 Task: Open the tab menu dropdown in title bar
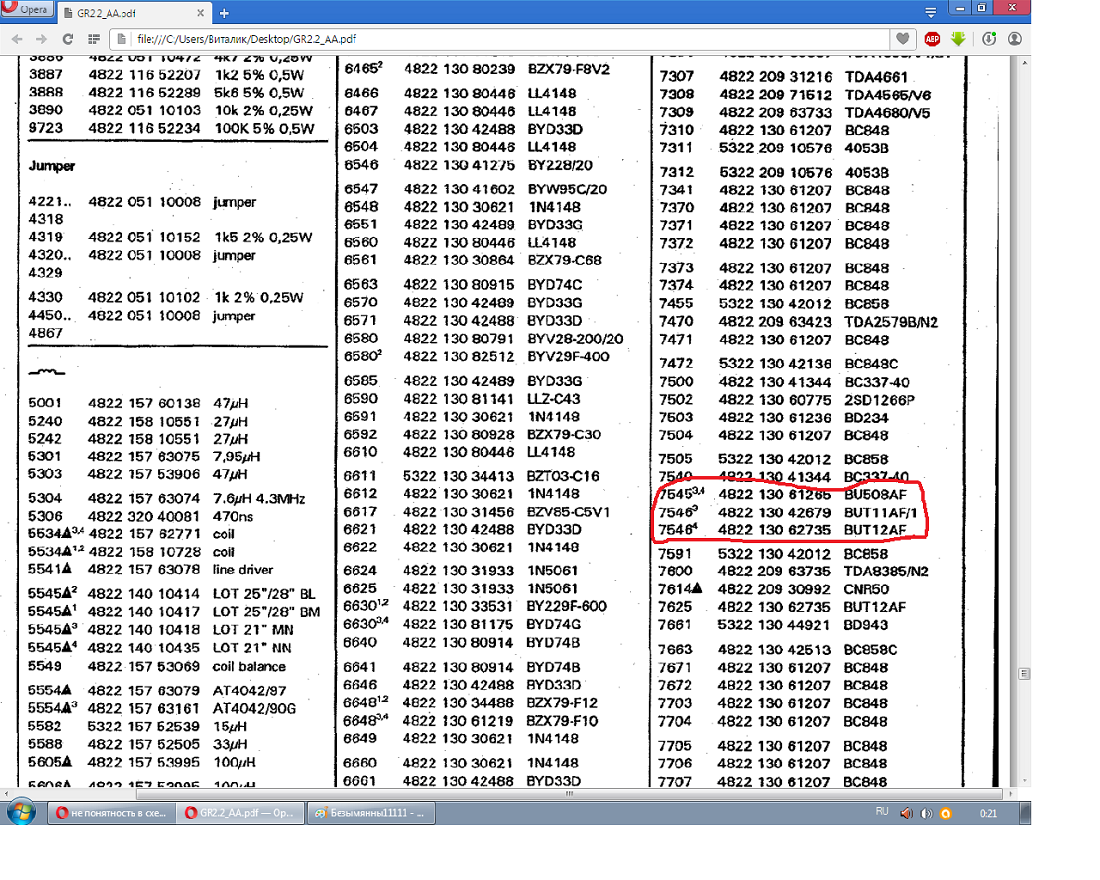[931, 13]
